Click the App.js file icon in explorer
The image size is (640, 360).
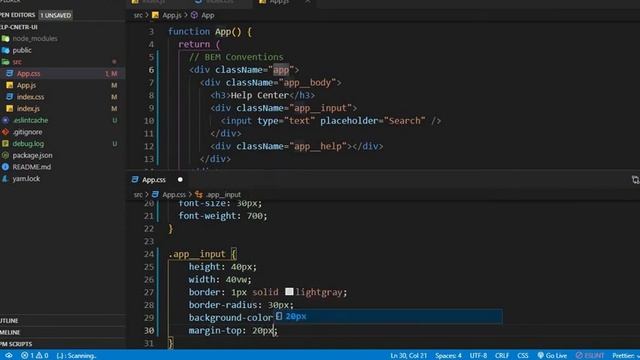point(9,85)
